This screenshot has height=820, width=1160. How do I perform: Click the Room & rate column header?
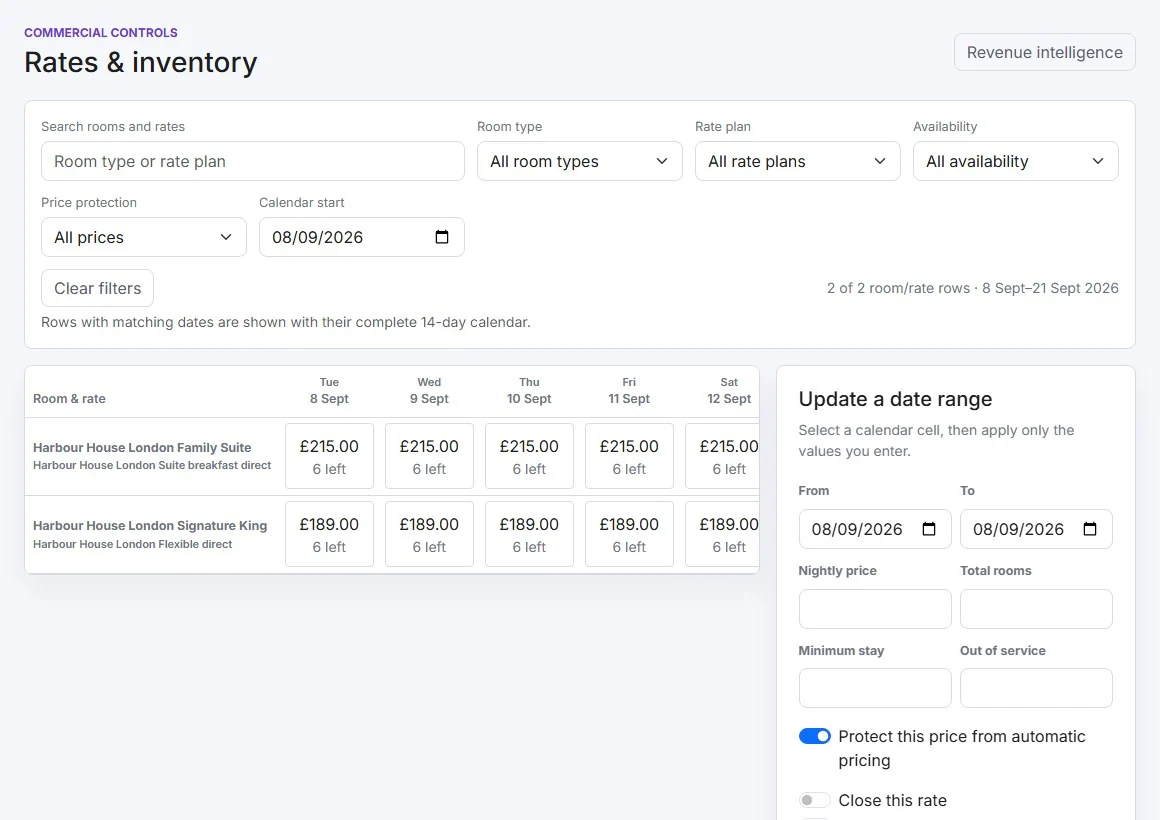click(70, 398)
